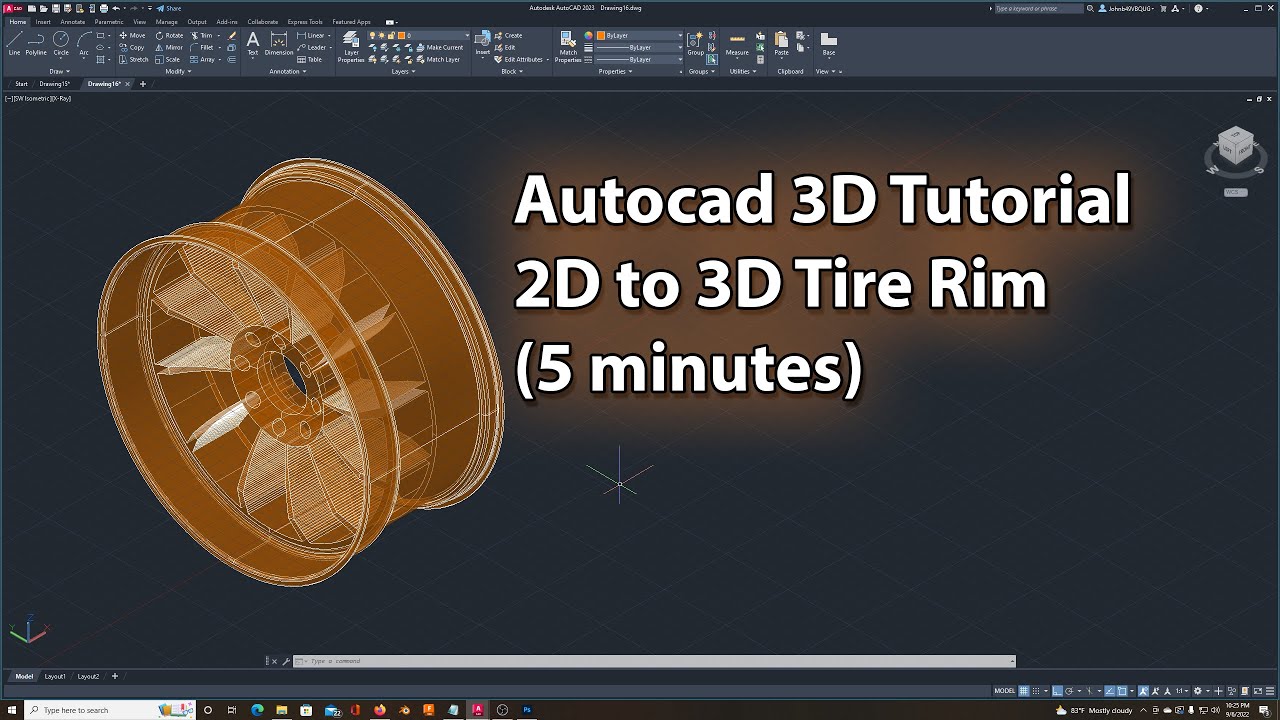Switch to the Layout1 tab
Screen dimensions: 1280x720
tap(54, 676)
